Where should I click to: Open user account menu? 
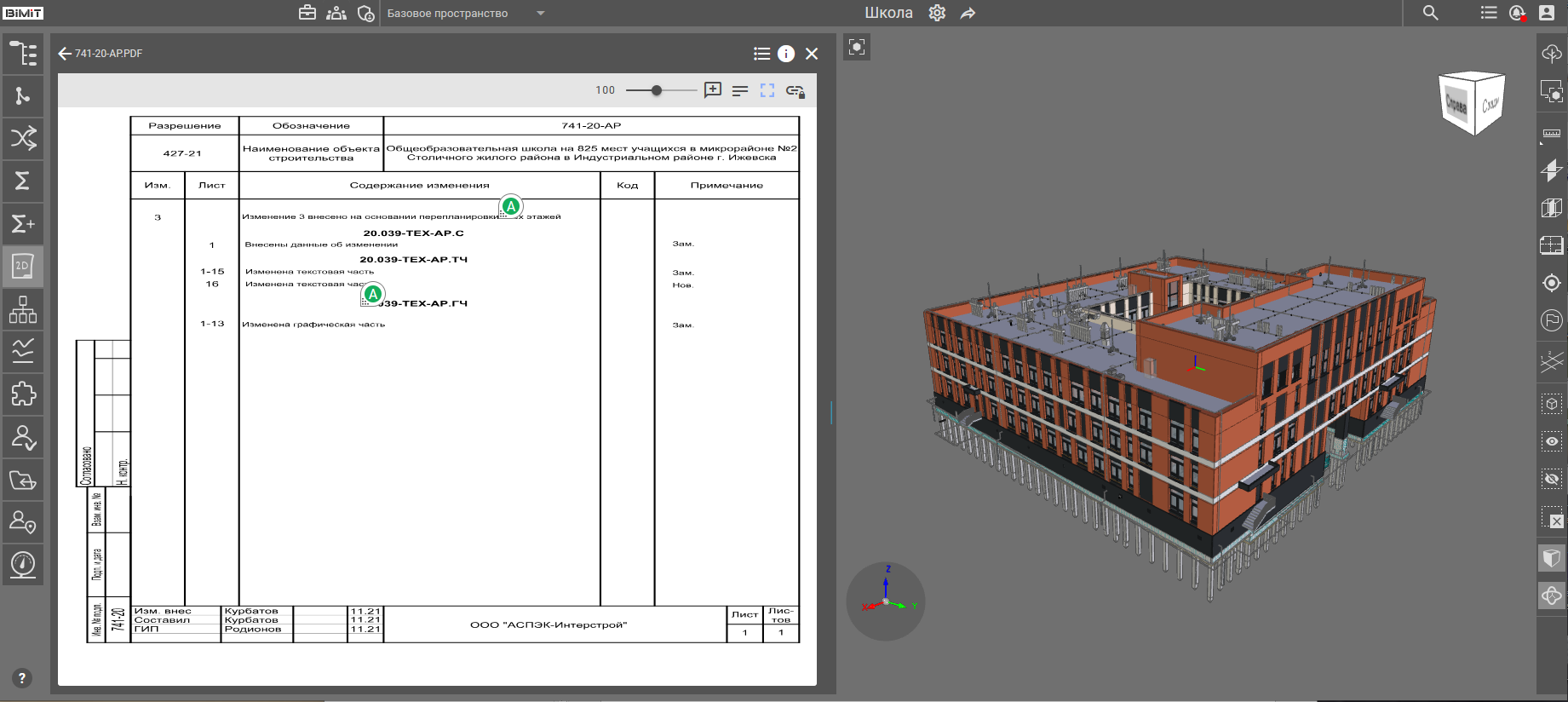click(1547, 13)
